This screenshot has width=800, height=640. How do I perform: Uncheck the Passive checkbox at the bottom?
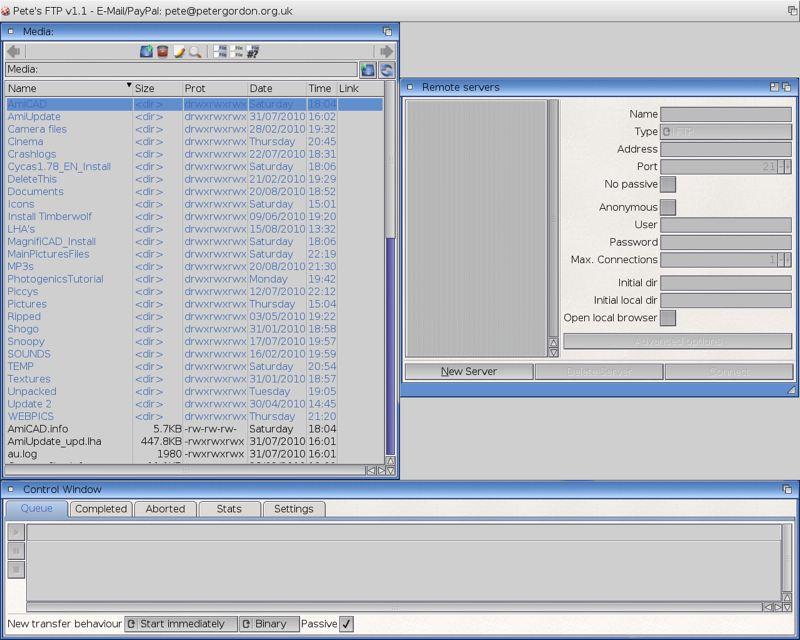(x=345, y=622)
